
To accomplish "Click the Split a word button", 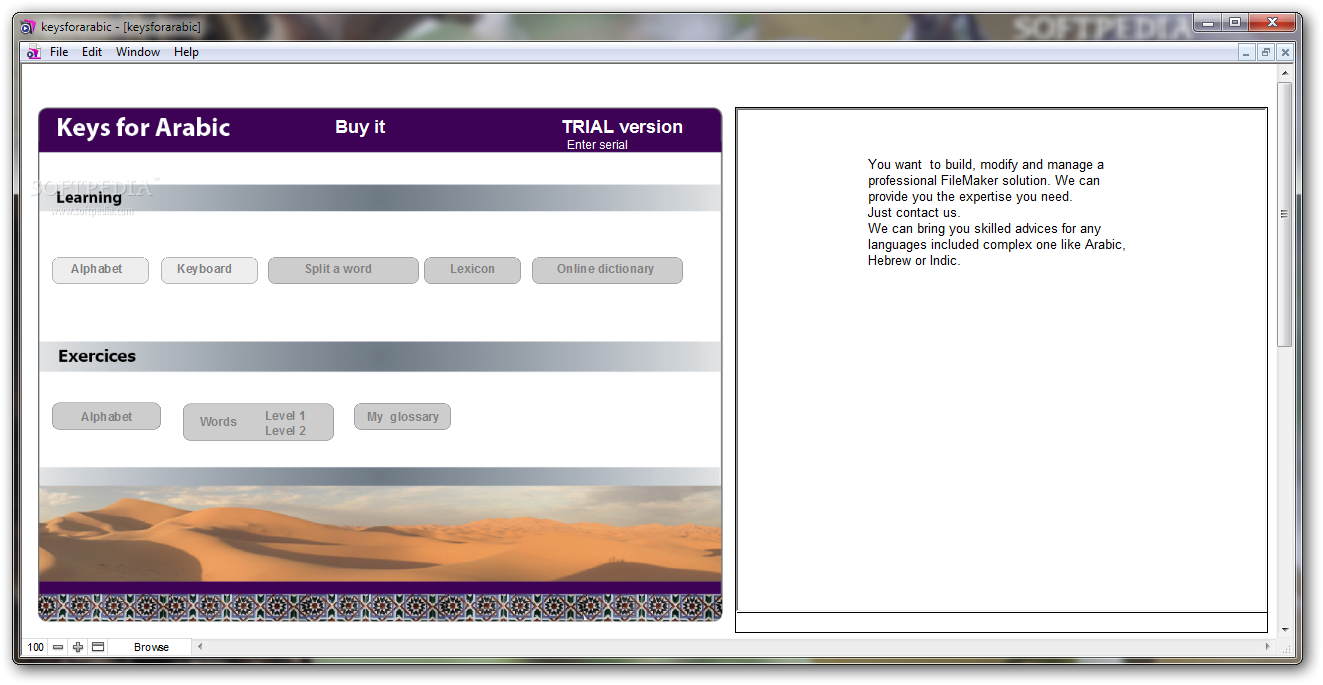I will tap(343, 270).
